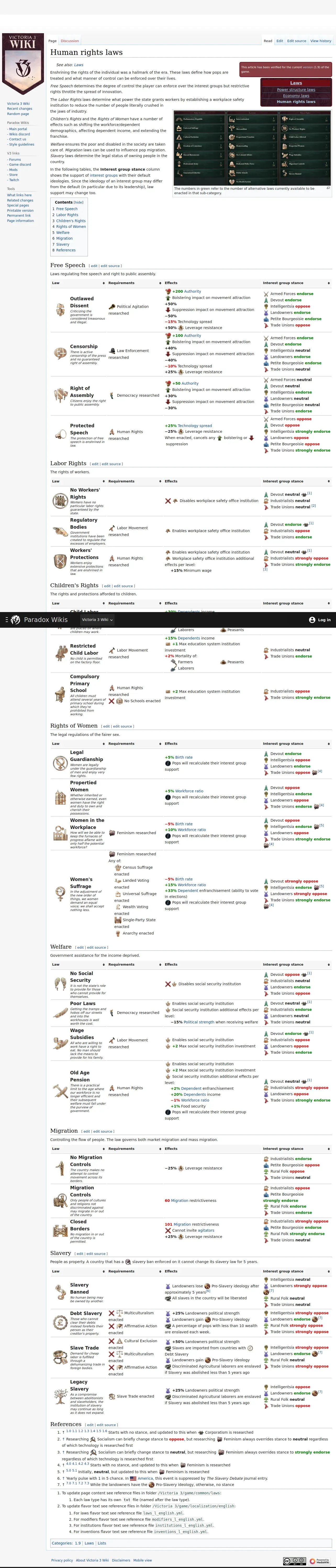Open the Game discord sidebar link
Image resolution: width=336 pixels, height=1568 pixels.
pyautogui.click(x=20, y=164)
